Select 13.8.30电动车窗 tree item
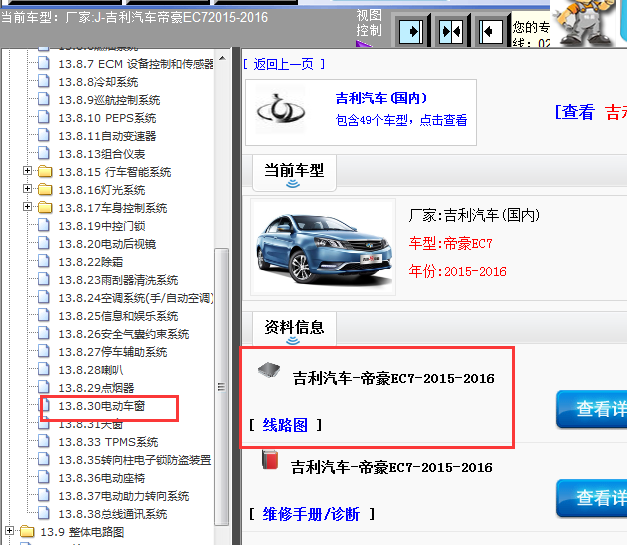The image size is (627, 545). coord(102,406)
